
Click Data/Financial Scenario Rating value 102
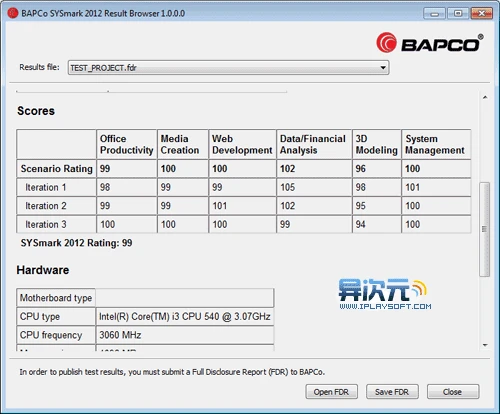(287, 169)
